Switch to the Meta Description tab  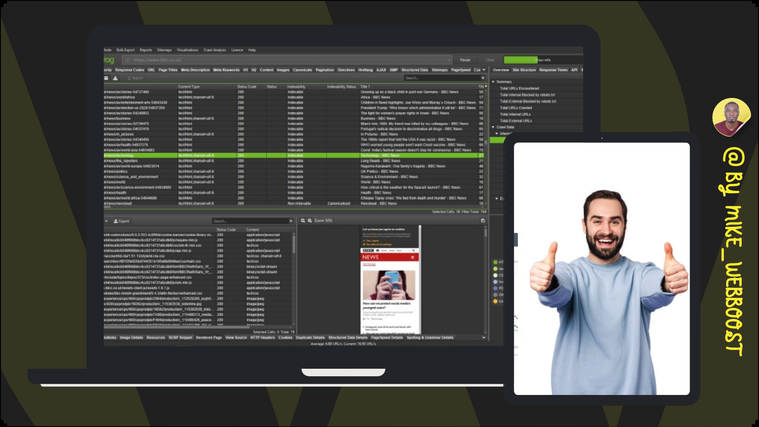click(x=195, y=70)
